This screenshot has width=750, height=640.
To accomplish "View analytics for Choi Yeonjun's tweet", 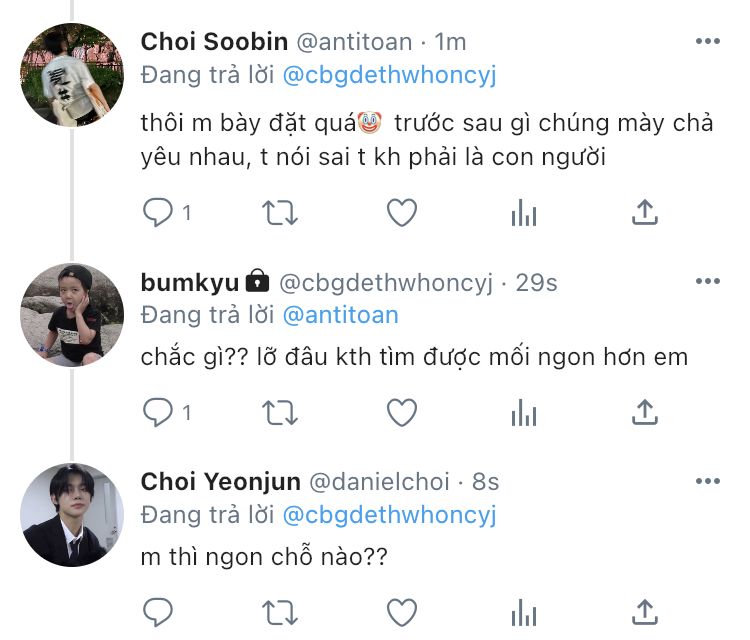I will pos(524,610).
